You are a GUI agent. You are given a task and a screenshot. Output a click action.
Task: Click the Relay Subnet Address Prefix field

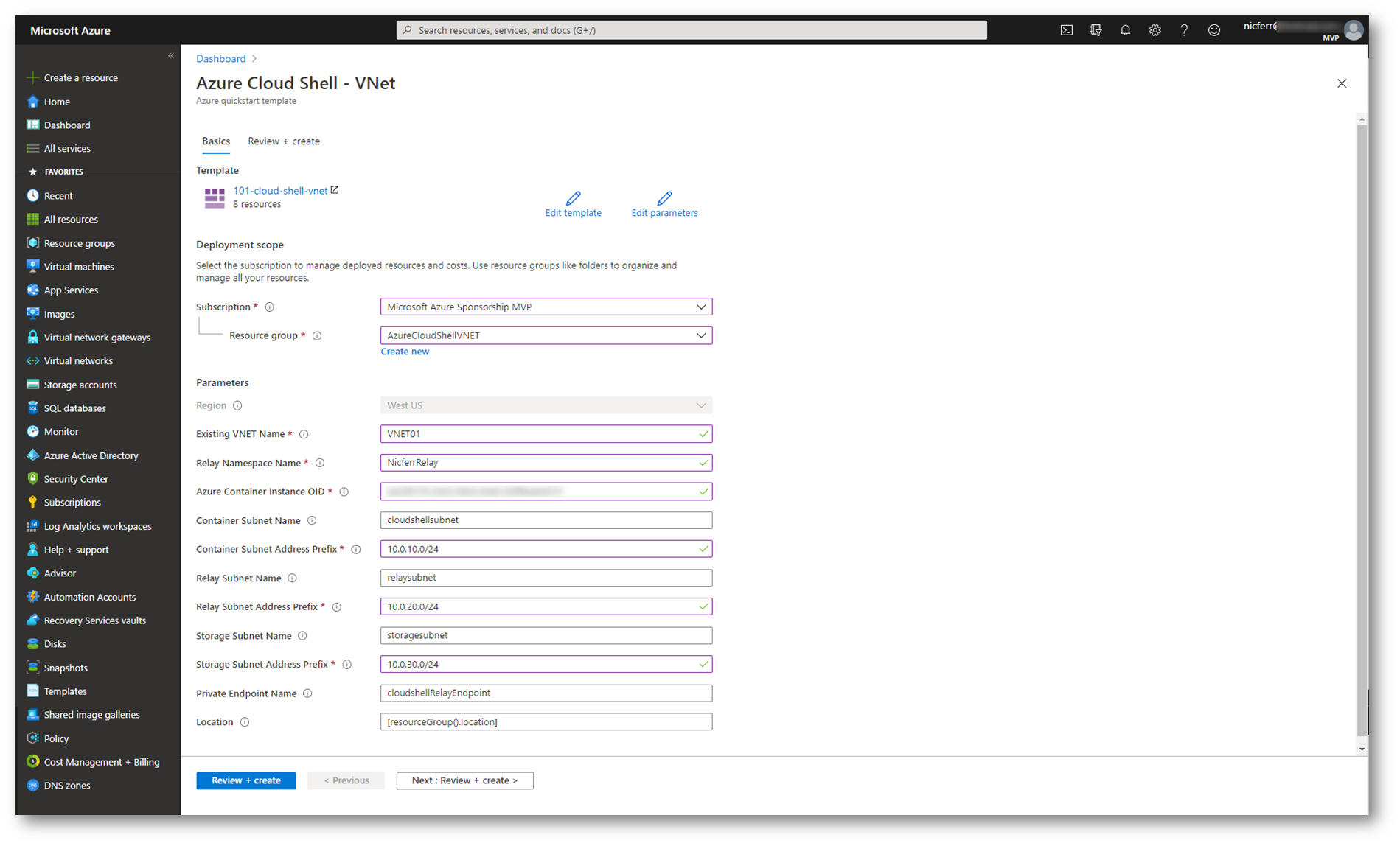point(546,606)
